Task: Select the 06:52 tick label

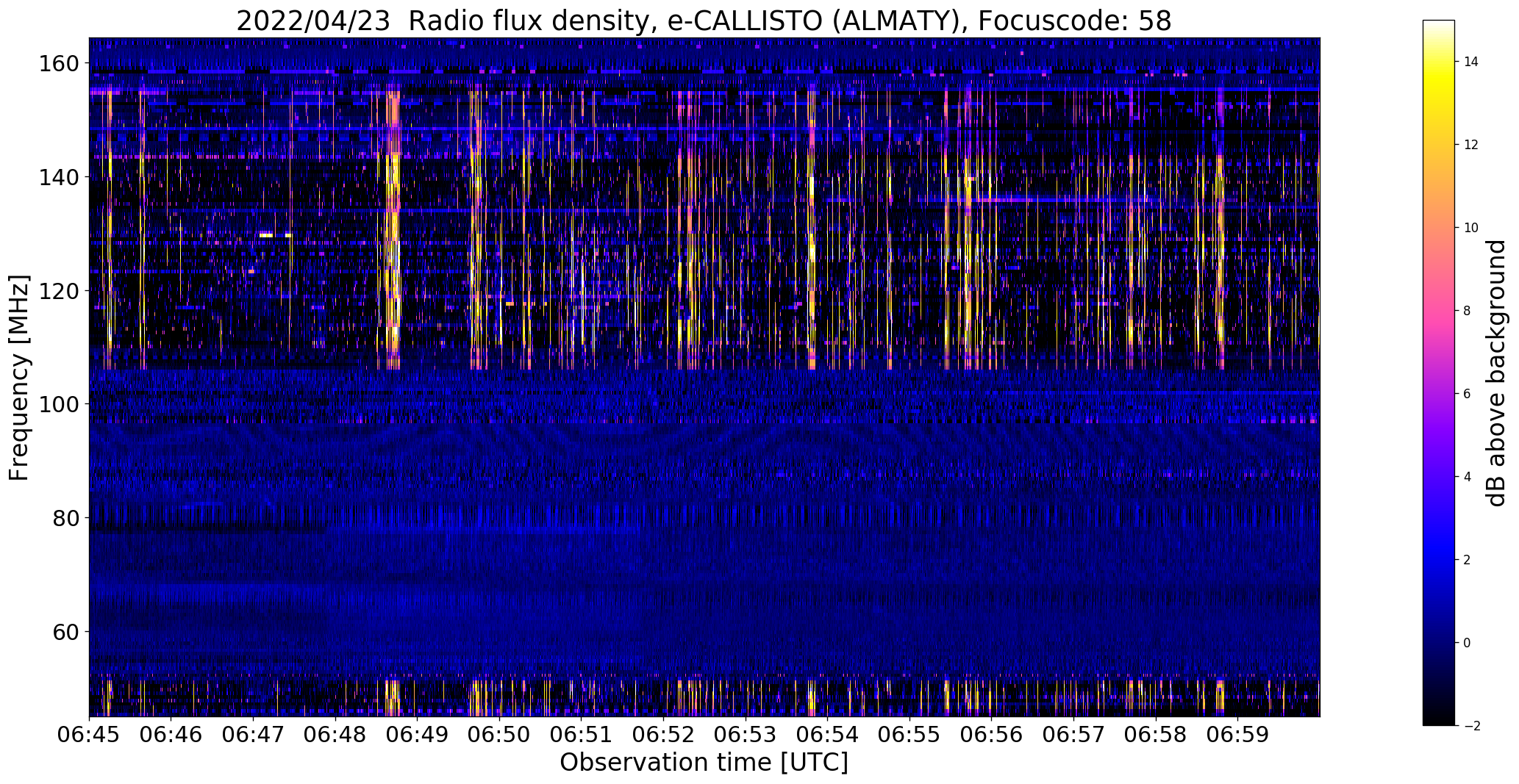Action: tap(663, 734)
